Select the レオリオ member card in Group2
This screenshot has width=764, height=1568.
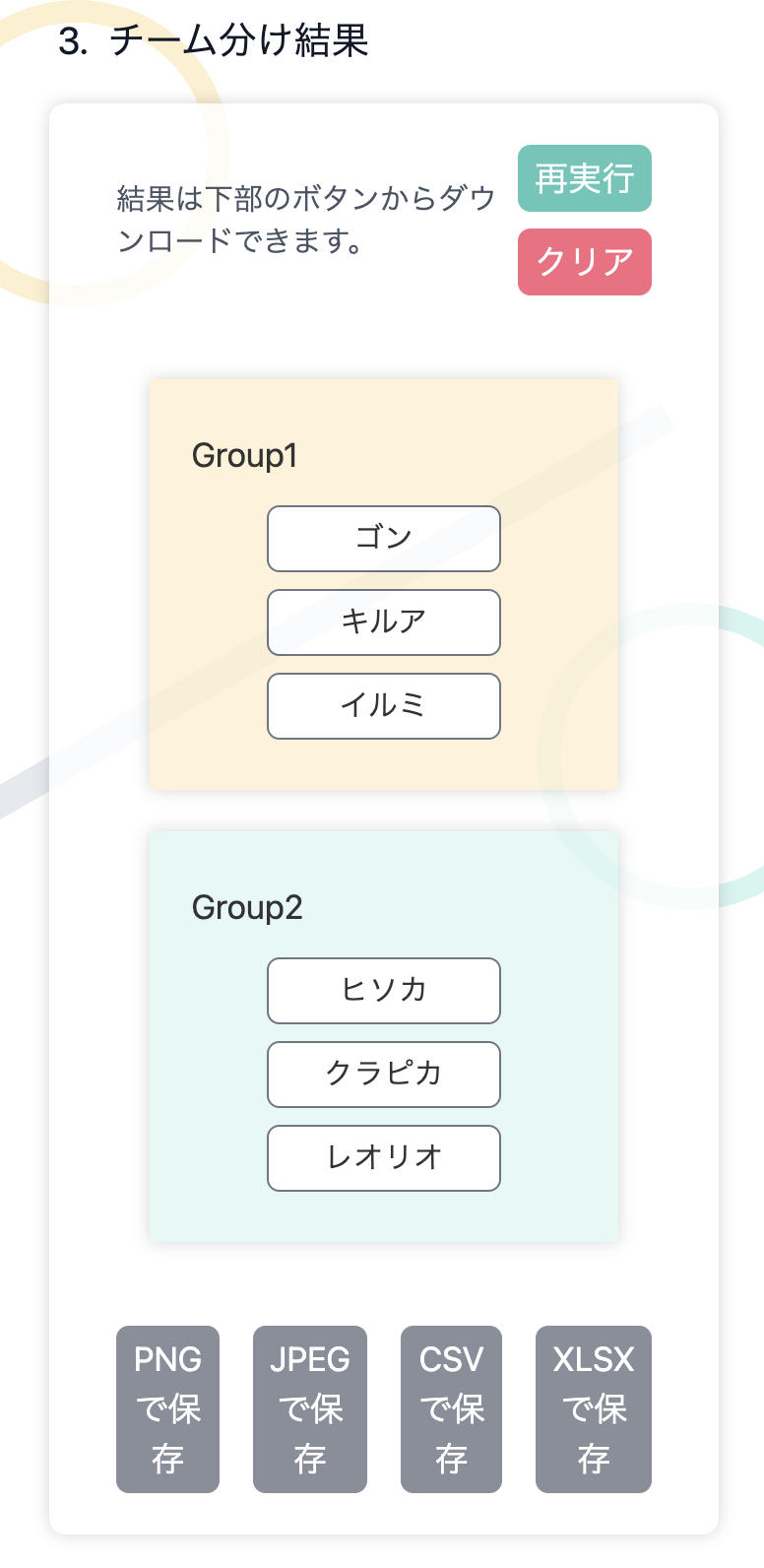pyautogui.click(x=383, y=1158)
